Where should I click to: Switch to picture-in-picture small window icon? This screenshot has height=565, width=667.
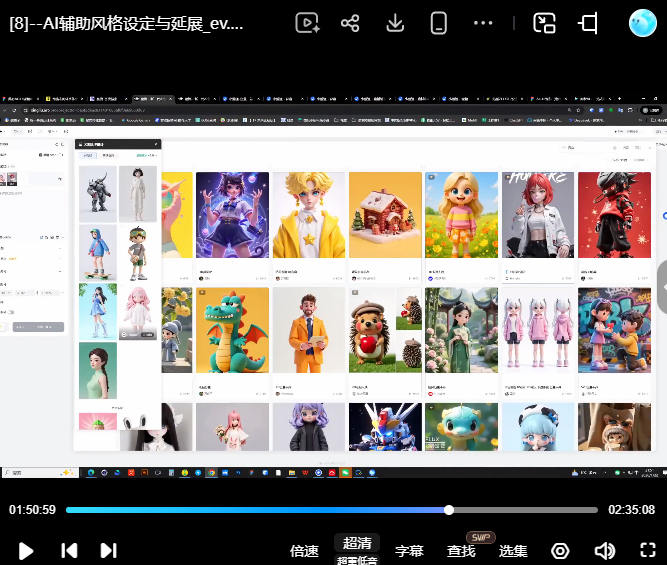point(544,23)
